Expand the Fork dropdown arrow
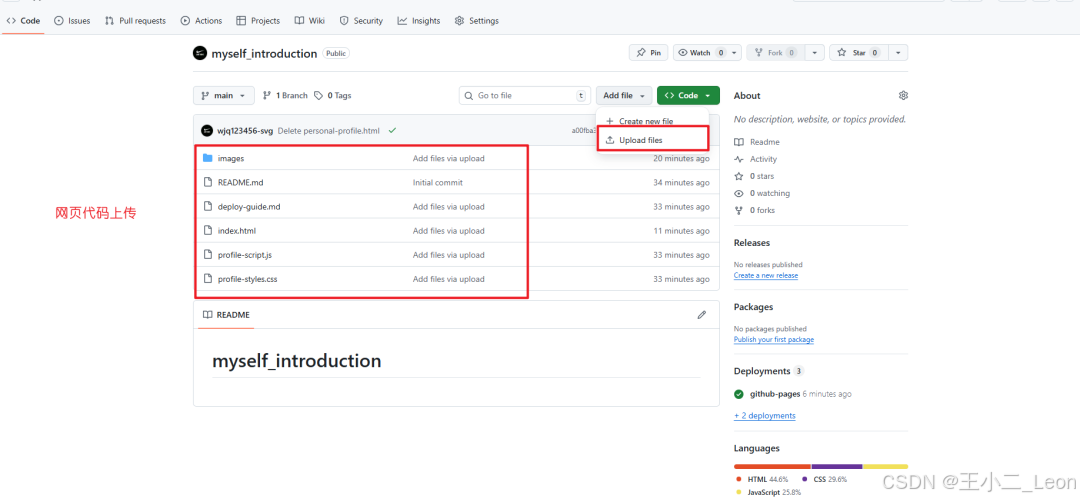This screenshot has height=499, width=1080. tap(815, 52)
